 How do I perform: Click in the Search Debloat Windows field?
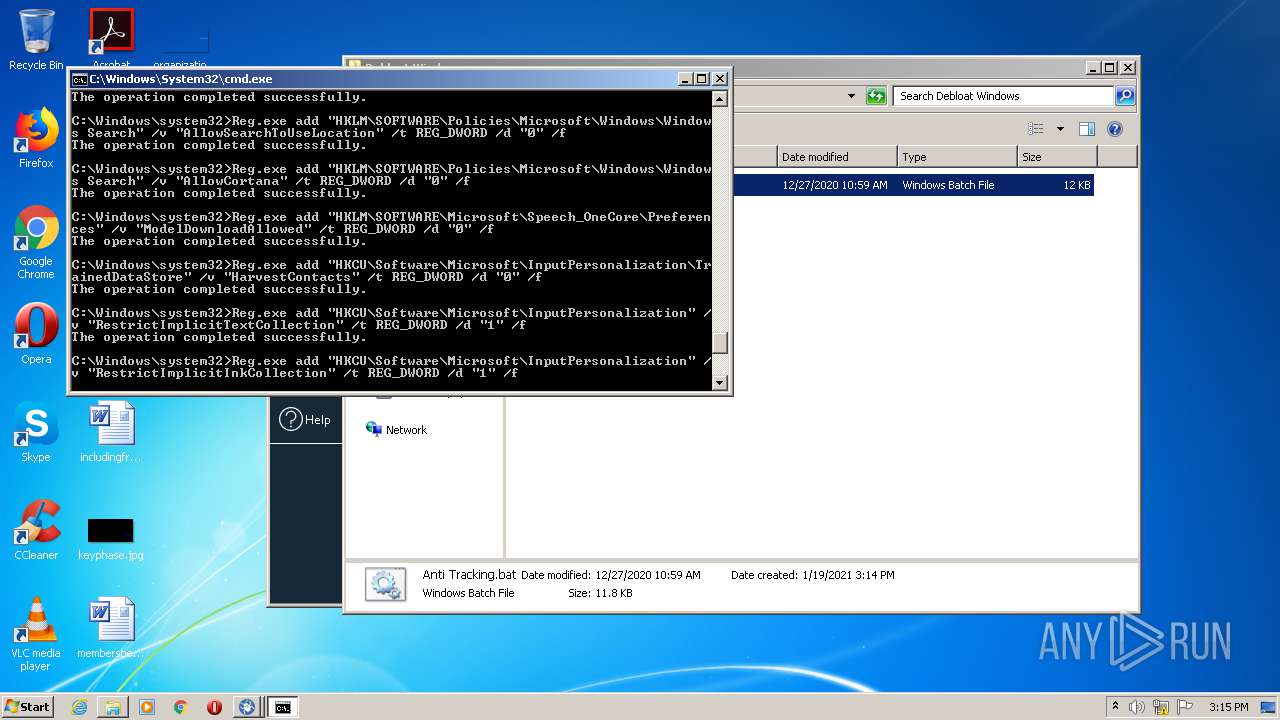(1002, 96)
